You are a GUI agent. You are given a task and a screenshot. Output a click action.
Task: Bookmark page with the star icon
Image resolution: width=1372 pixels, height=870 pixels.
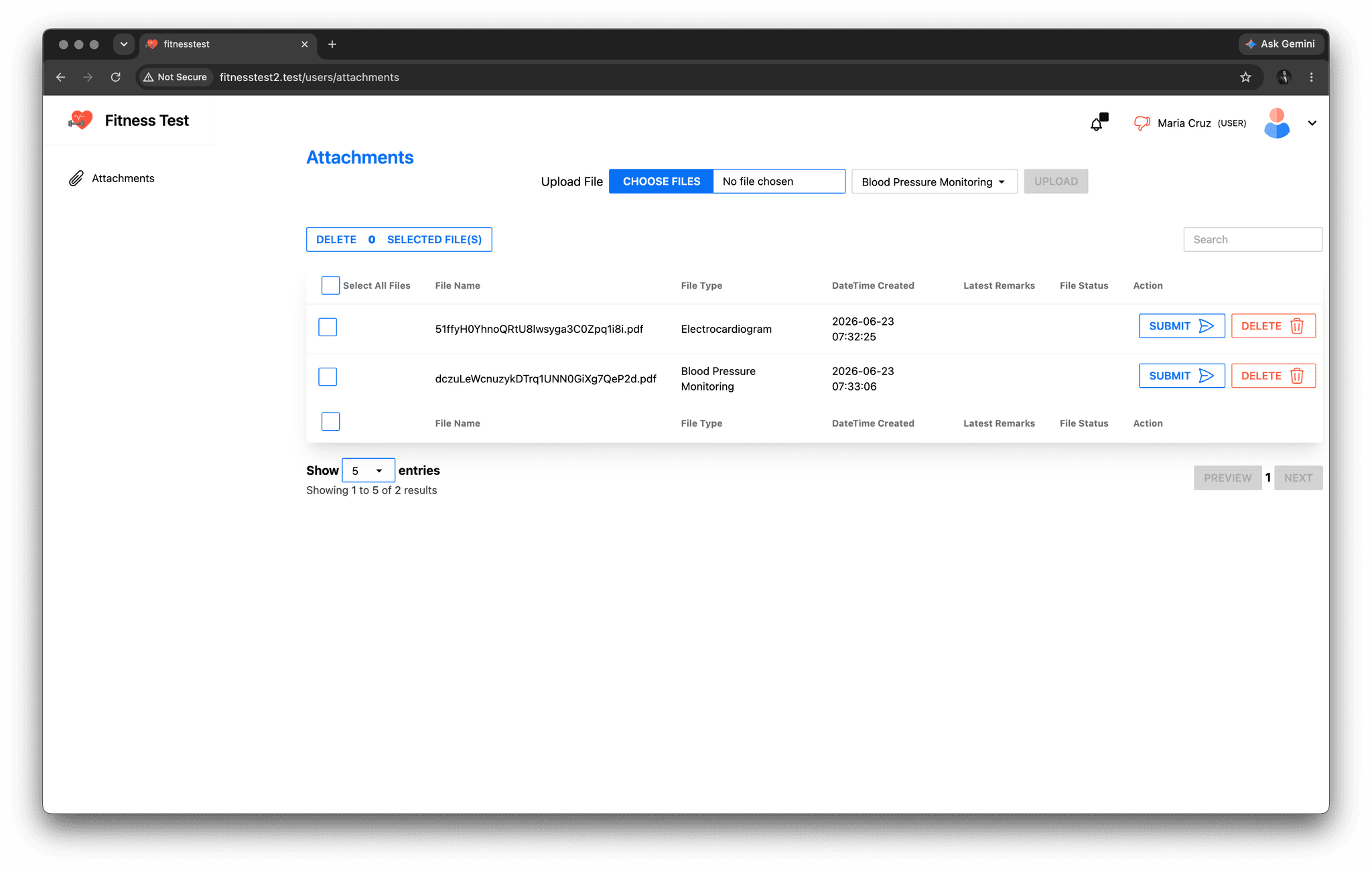[x=1245, y=77]
